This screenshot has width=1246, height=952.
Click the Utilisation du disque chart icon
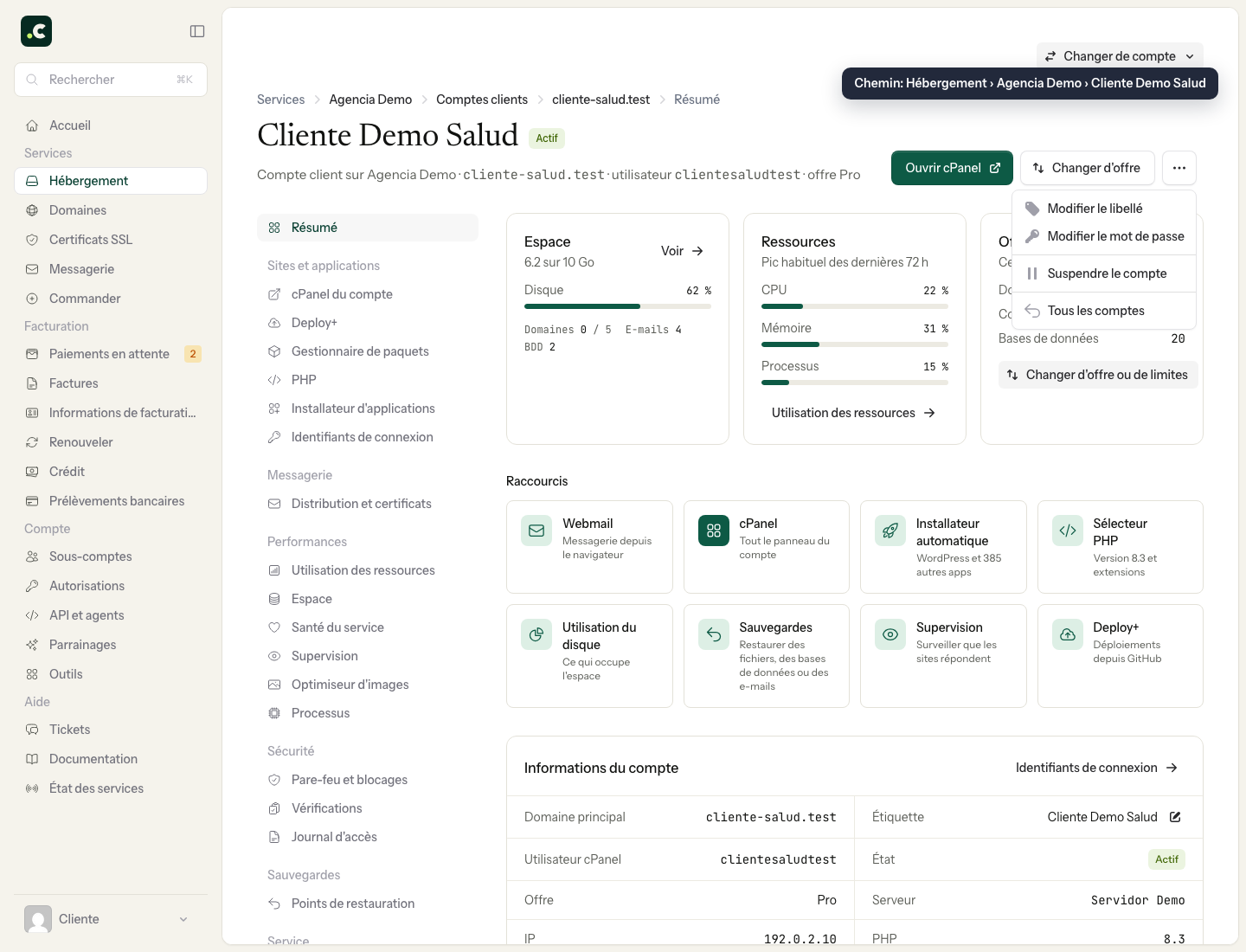(x=536, y=634)
